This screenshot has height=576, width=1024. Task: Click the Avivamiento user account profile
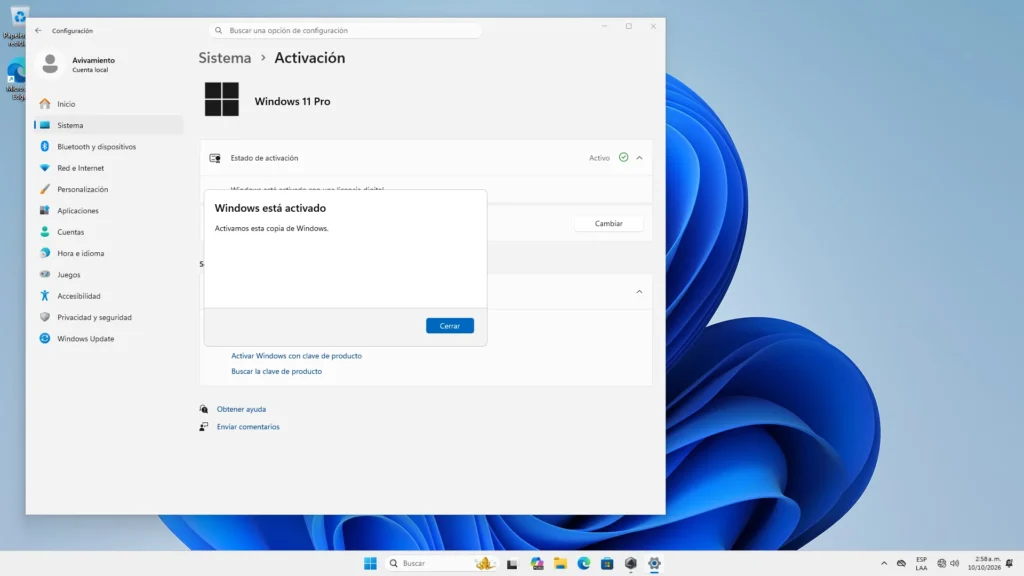pyautogui.click(x=78, y=64)
